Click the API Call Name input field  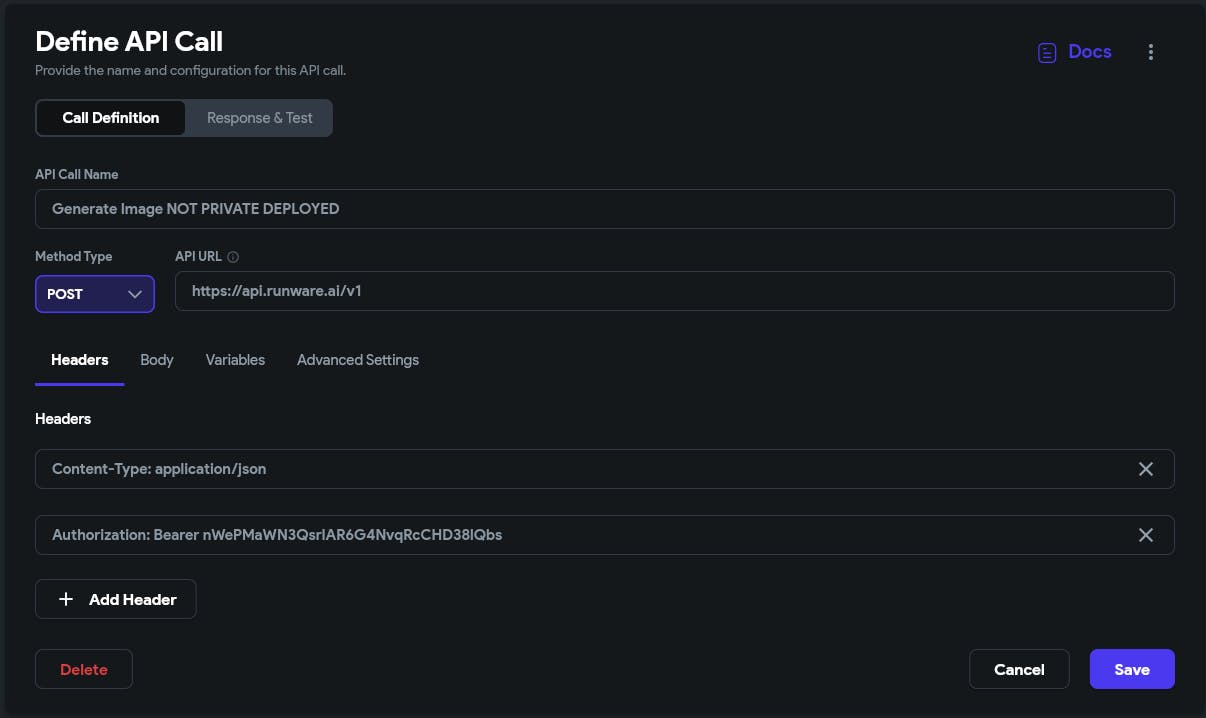click(x=604, y=209)
